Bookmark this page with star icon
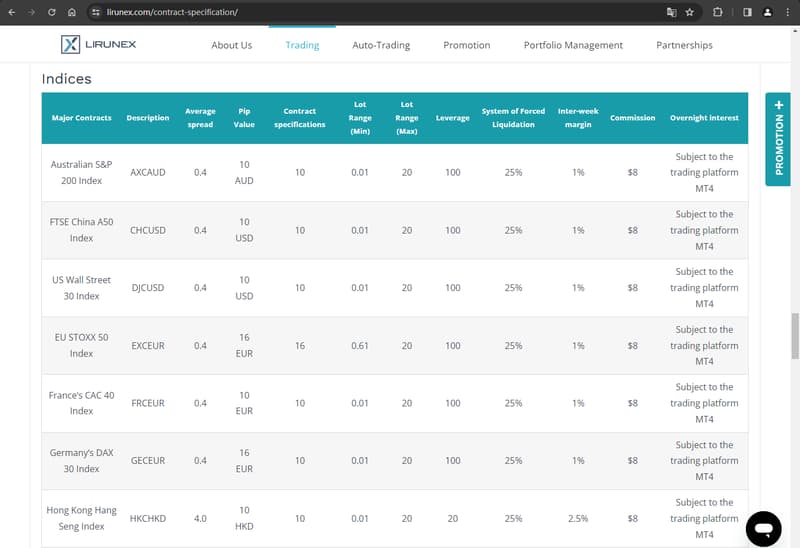 (690, 12)
